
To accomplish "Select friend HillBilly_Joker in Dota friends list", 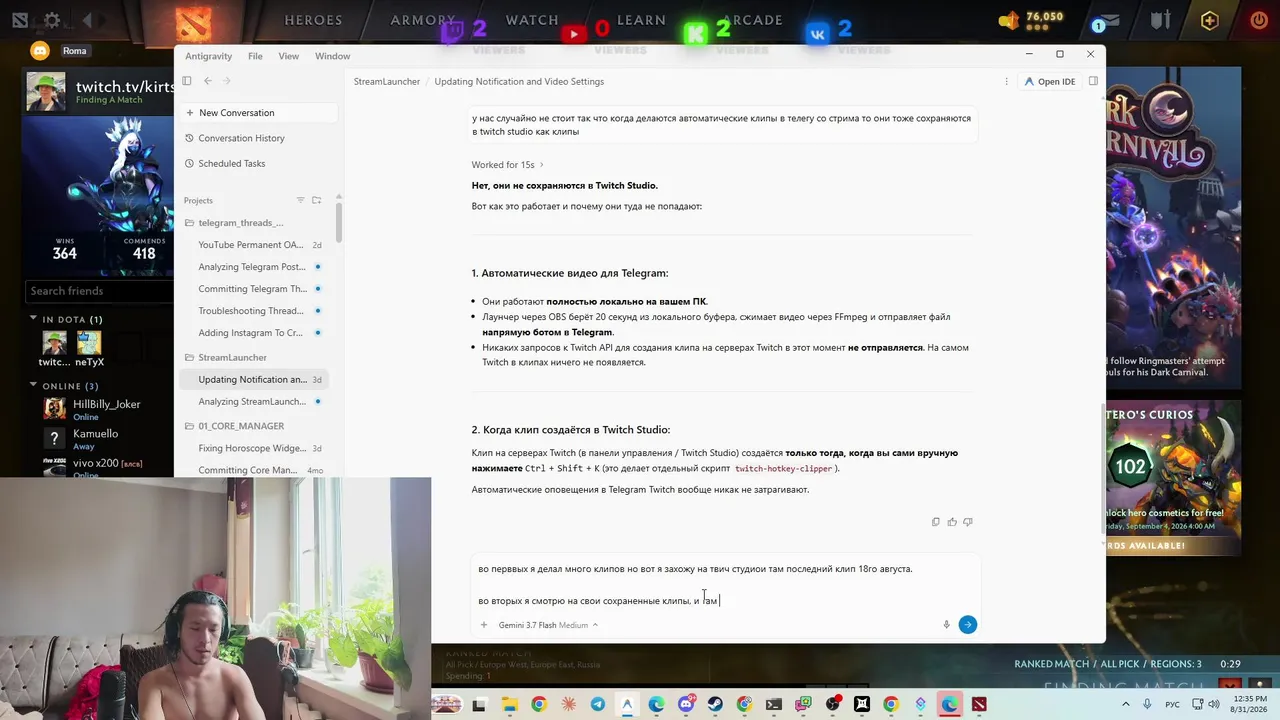I will [100, 408].
